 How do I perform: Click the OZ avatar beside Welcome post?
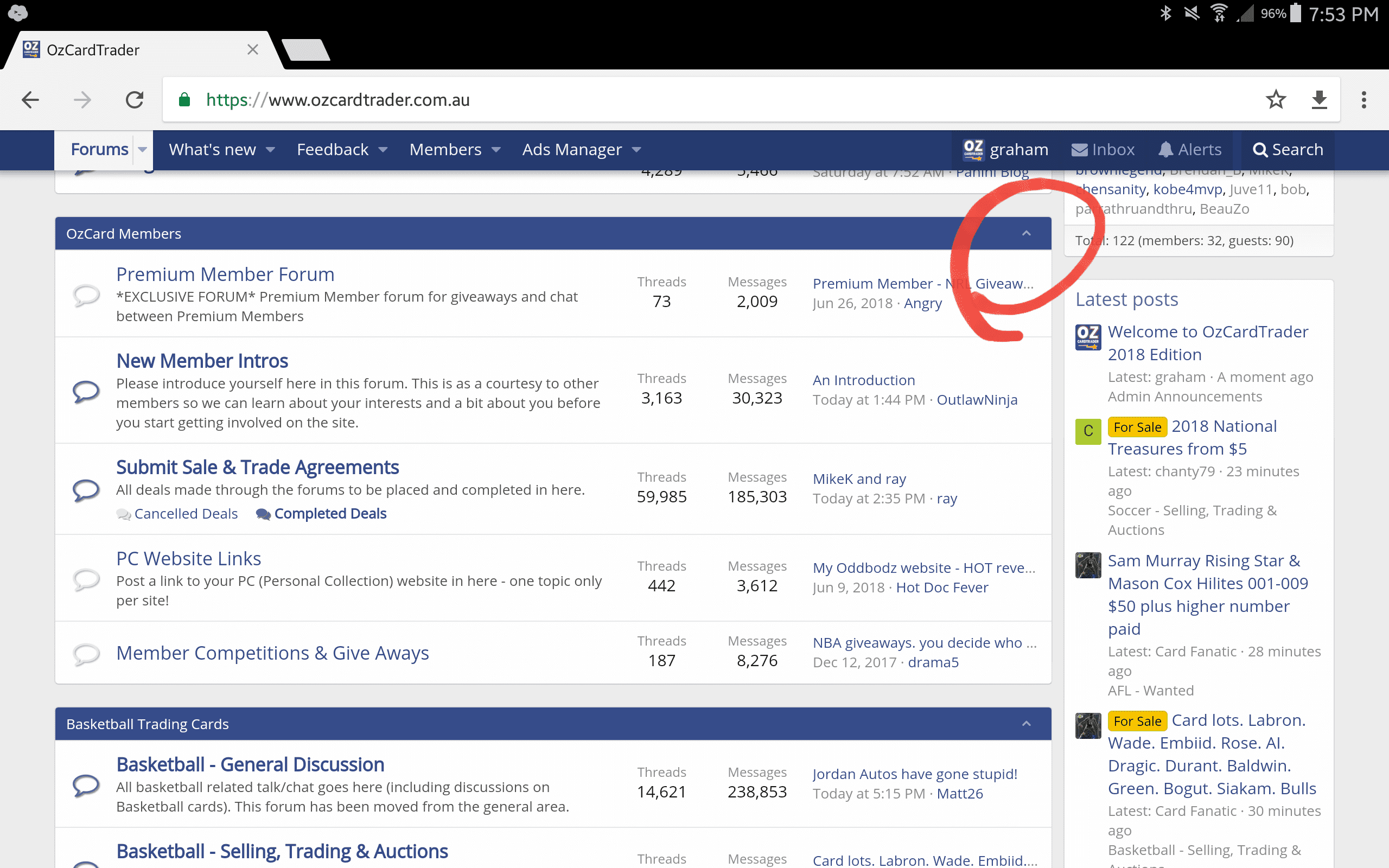coord(1088,337)
